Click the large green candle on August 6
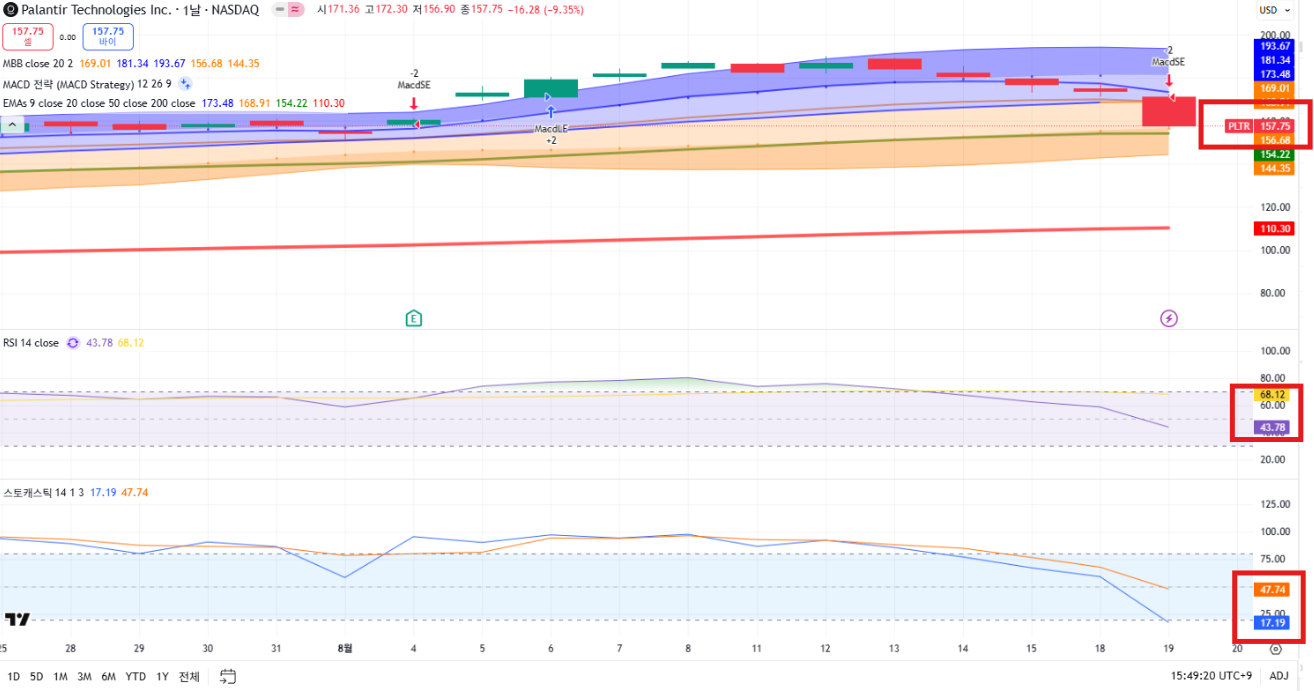 click(x=550, y=88)
